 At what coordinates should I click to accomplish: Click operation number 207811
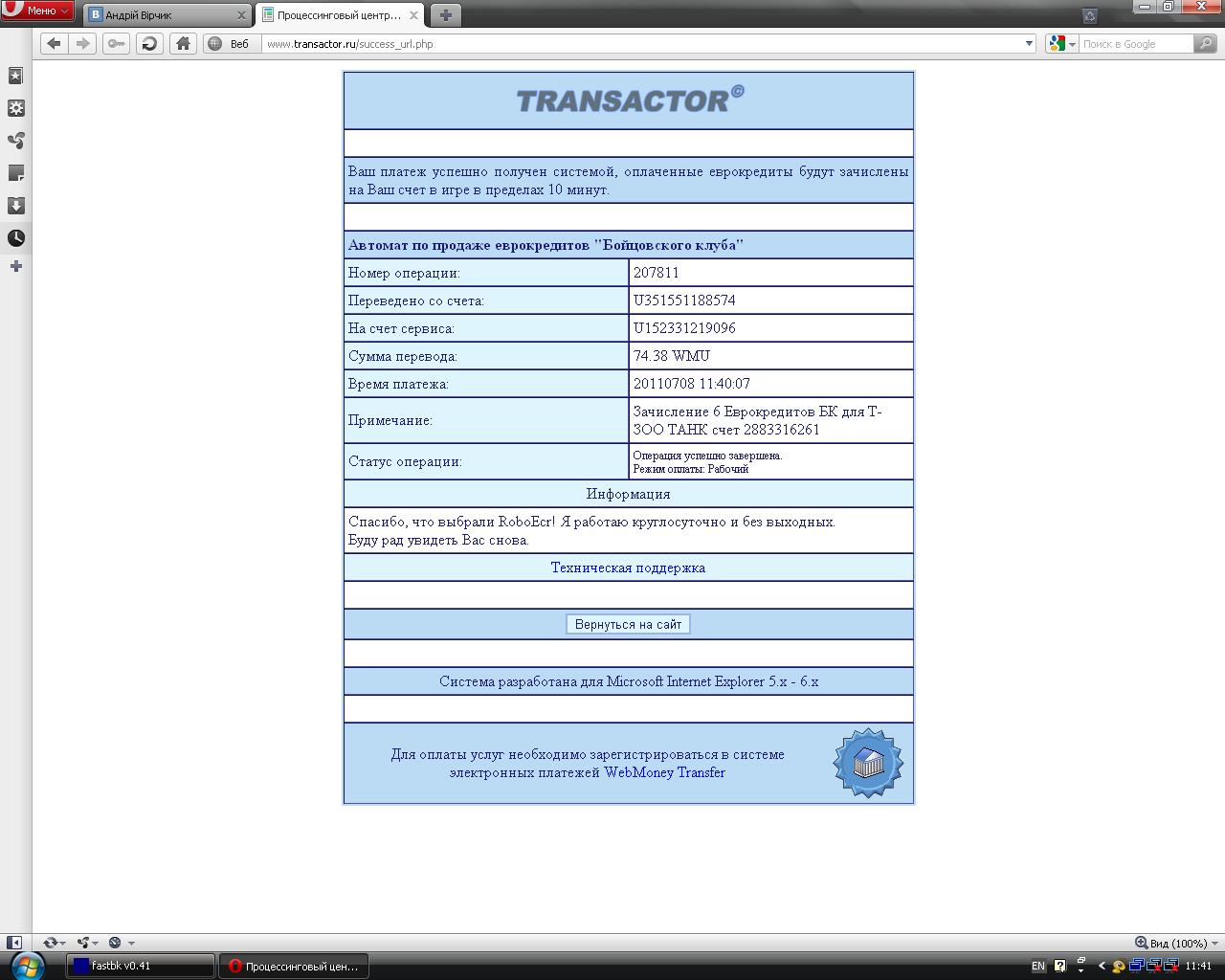pyautogui.click(x=656, y=273)
